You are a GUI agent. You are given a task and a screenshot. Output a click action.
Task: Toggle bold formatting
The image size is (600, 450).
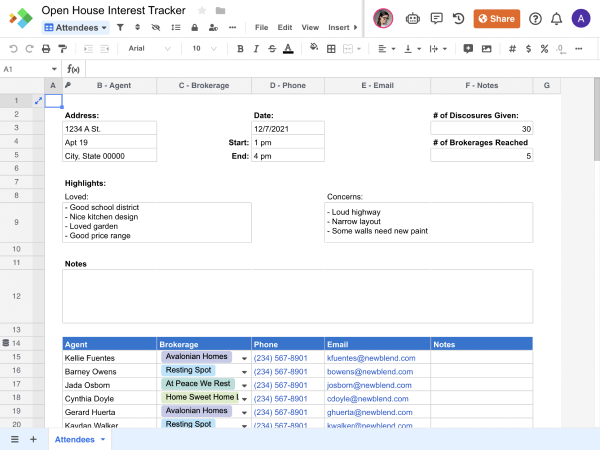(240, 49)
